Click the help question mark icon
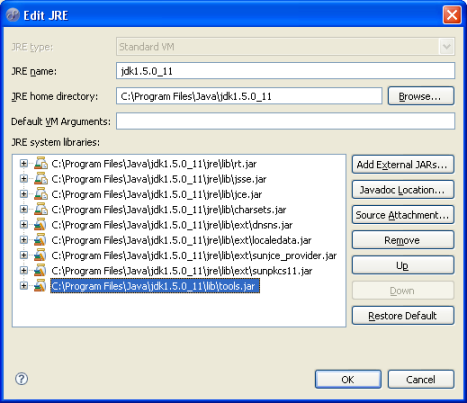Image resolution: width=467 pixels, height=403 pixels. pyautogui.click(x=22, y=379)
